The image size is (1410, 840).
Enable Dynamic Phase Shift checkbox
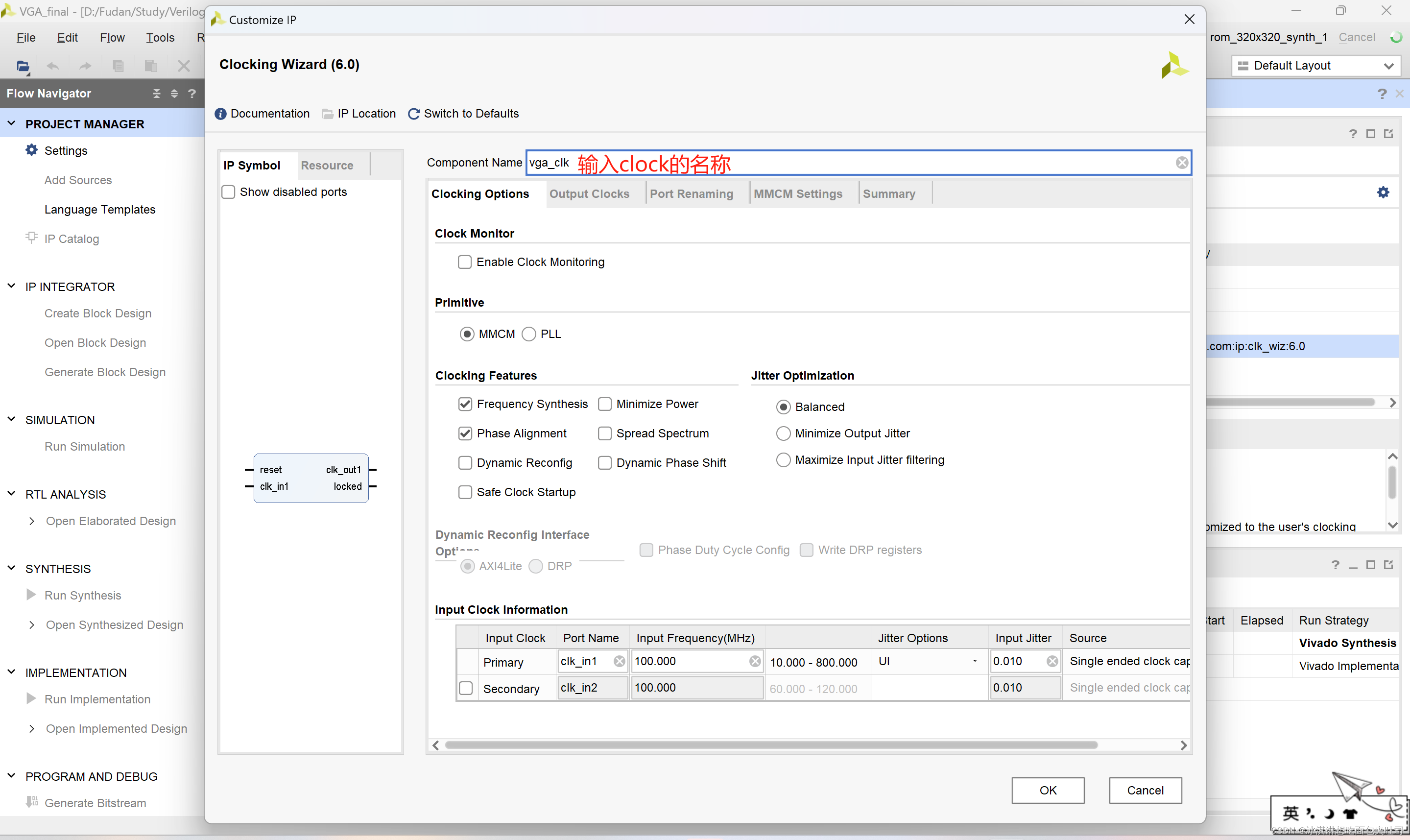pos(605,463)
